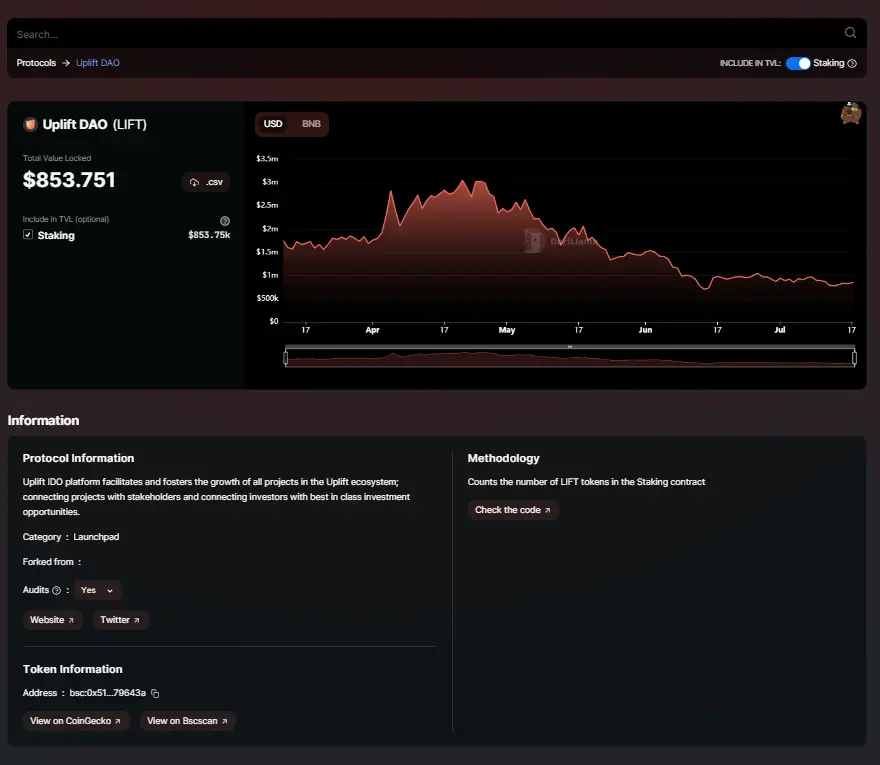Click left handle of chart range slider
880x765 pixels.
286,358
